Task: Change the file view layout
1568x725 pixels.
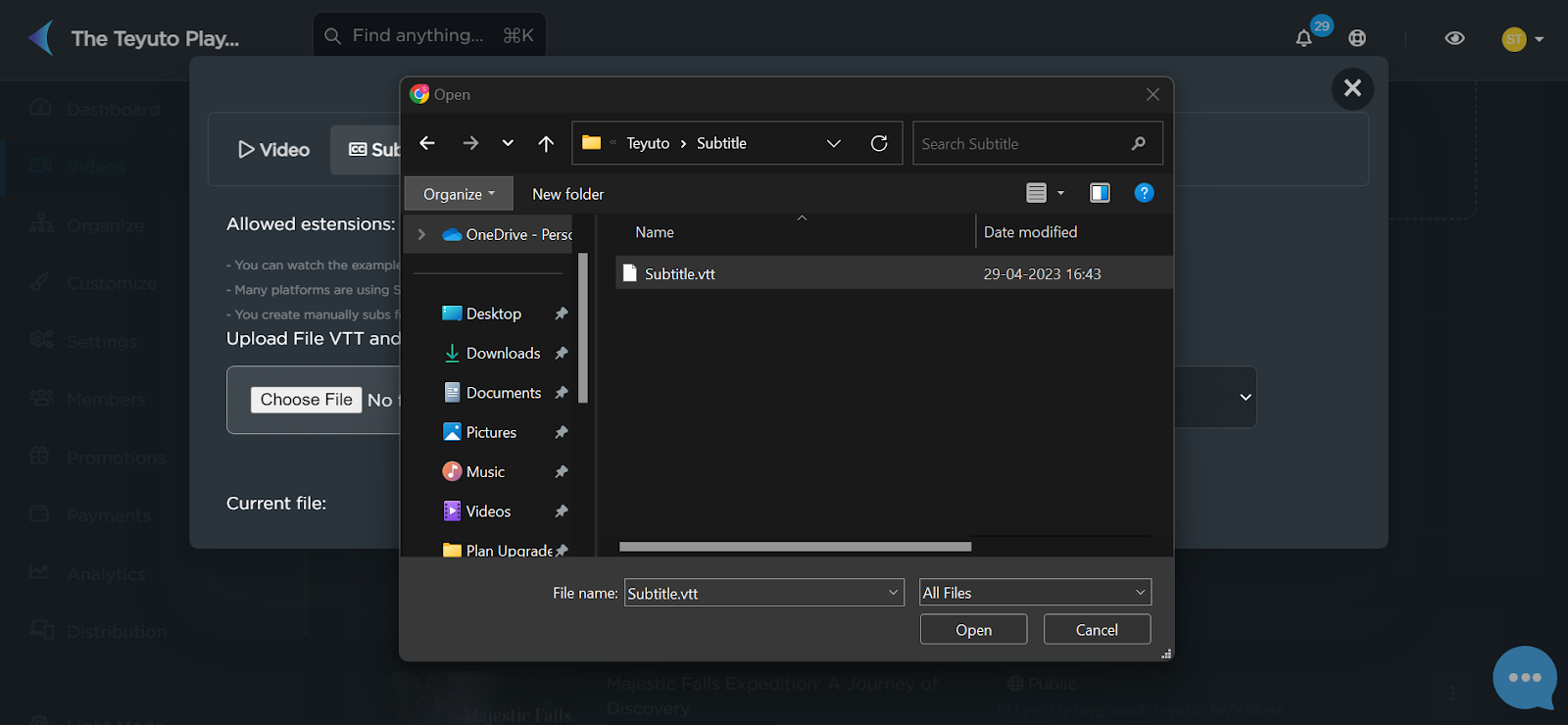Action: pyautogui.click(x=1036, y=193)
